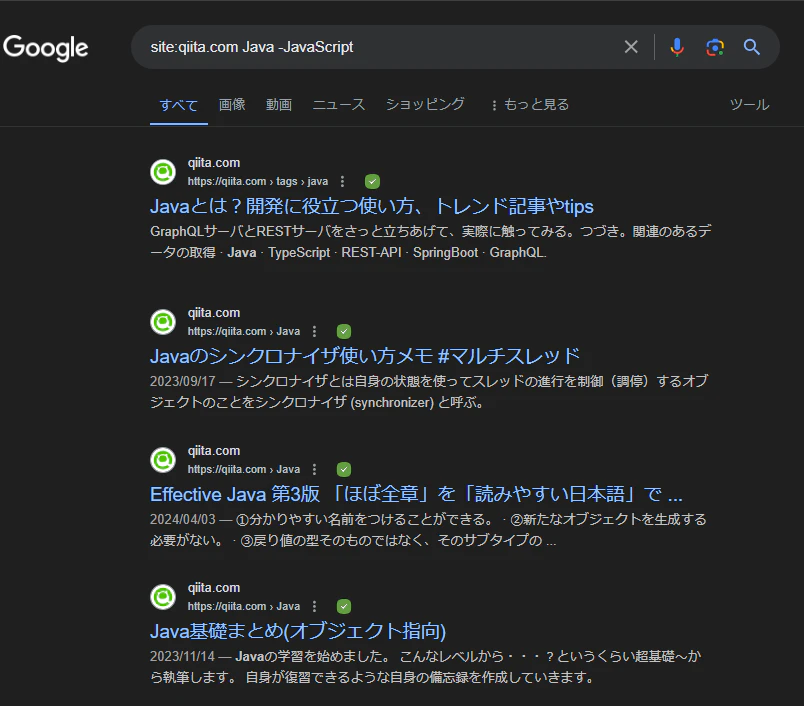Click green check badge on Java基礎まとめ result
Screen dimensions: 804x706
coord(344,607)
